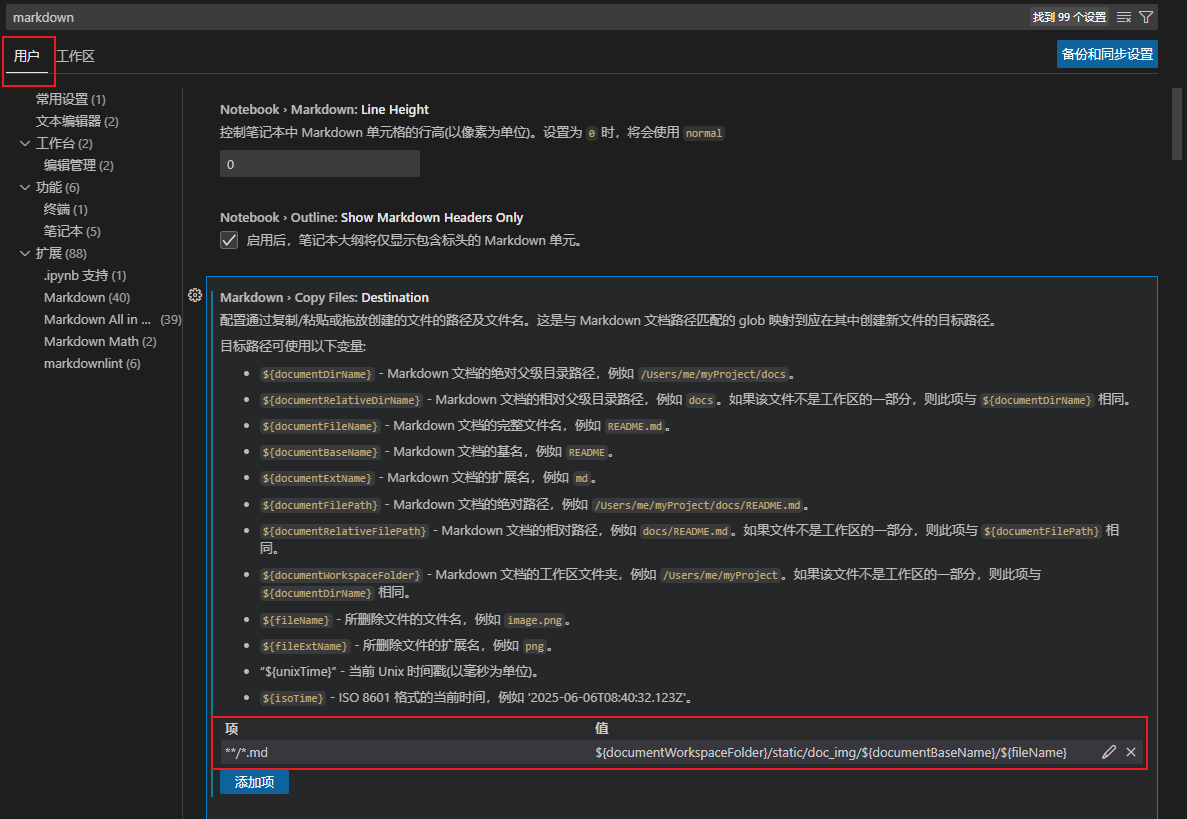The width and height of the screenshot is (1187, 819).
Task: Click the markdown settings search box
Action: pos(500,17)
